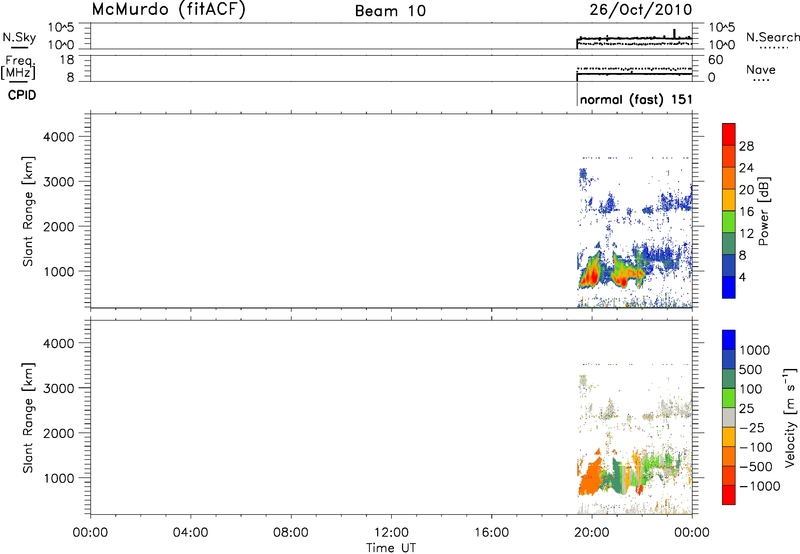
Task: Click the grey -25 to 25 velocity swatch
Action: coord(729,417)
